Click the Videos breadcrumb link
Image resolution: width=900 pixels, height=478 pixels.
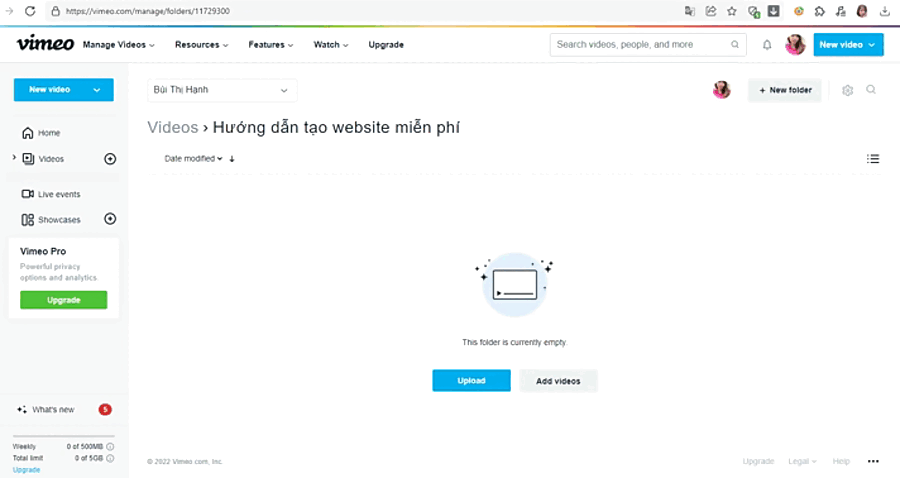(173, 127)
